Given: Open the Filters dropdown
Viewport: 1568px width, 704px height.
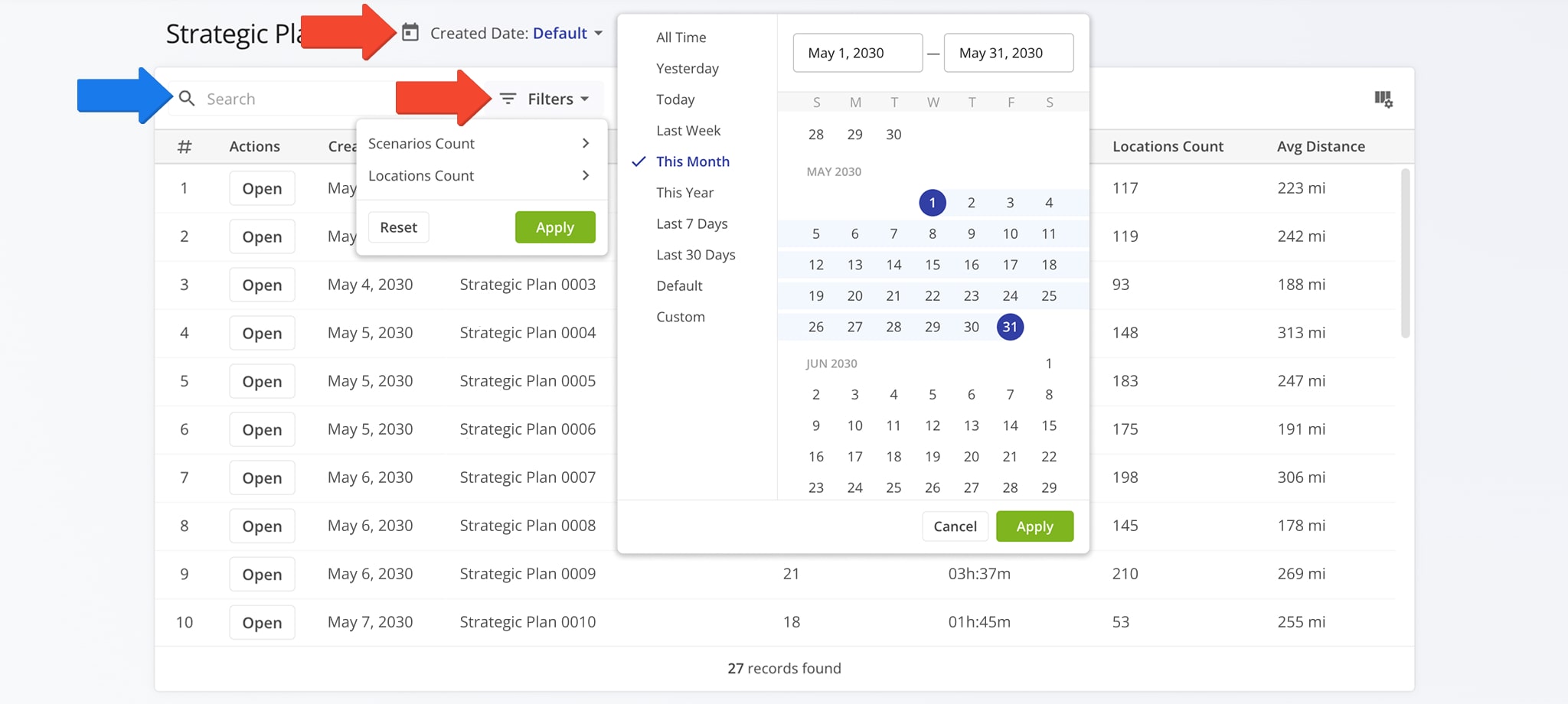Looking at the screenshot, I should (544, 99).
